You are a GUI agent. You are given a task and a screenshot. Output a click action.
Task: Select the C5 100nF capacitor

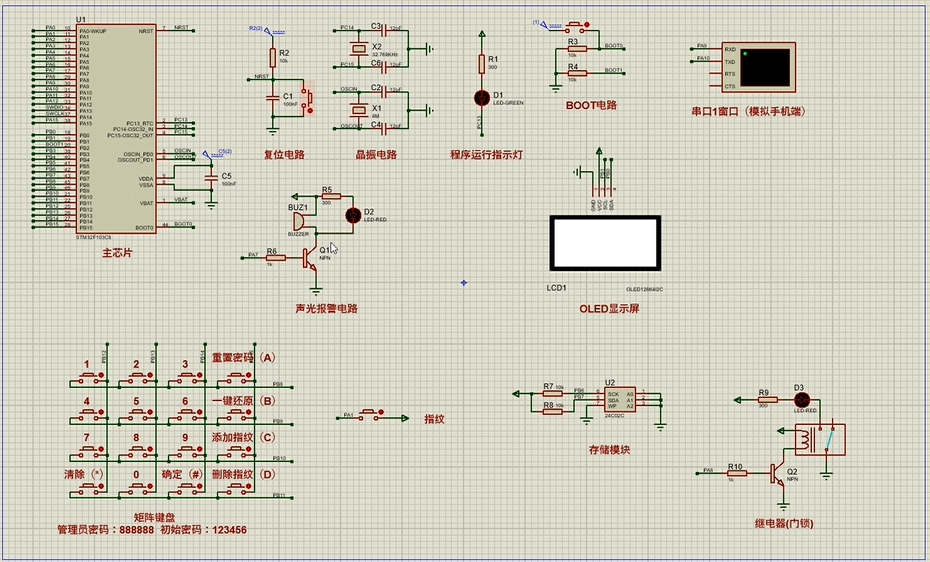point(211,179)
